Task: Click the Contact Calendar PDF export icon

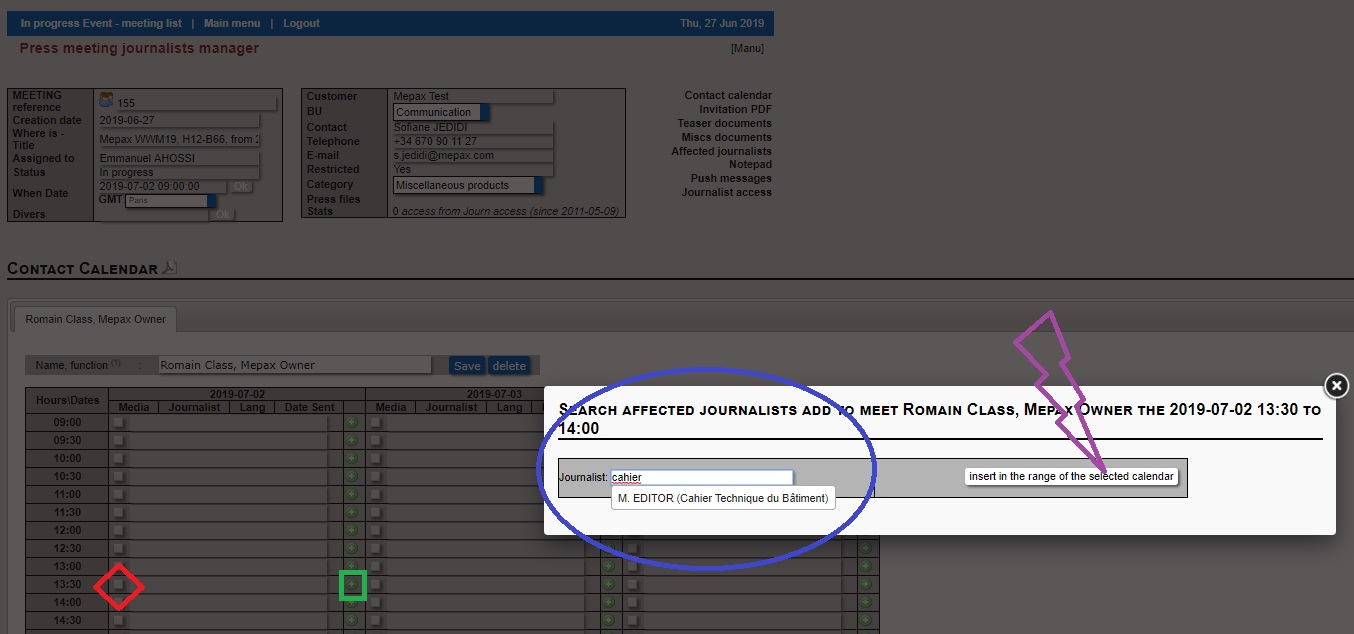Action: coord(170,268)
